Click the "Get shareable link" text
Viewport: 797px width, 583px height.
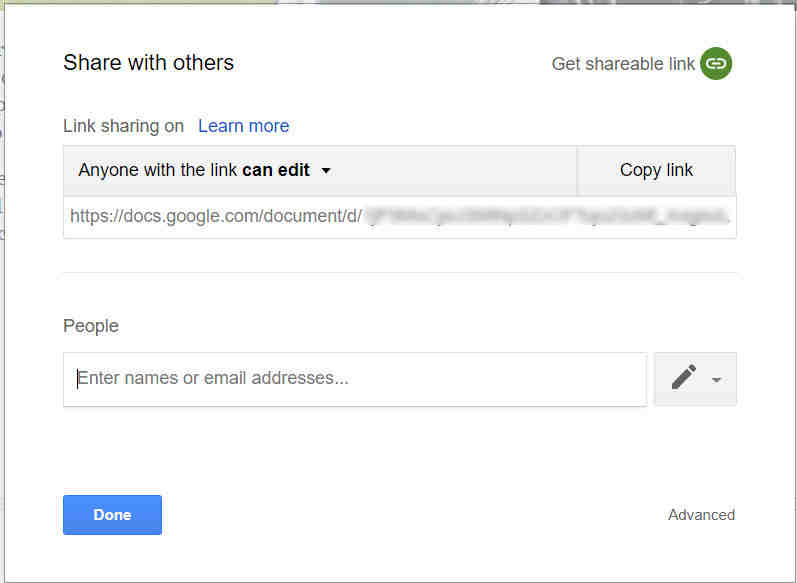point(623,64)
